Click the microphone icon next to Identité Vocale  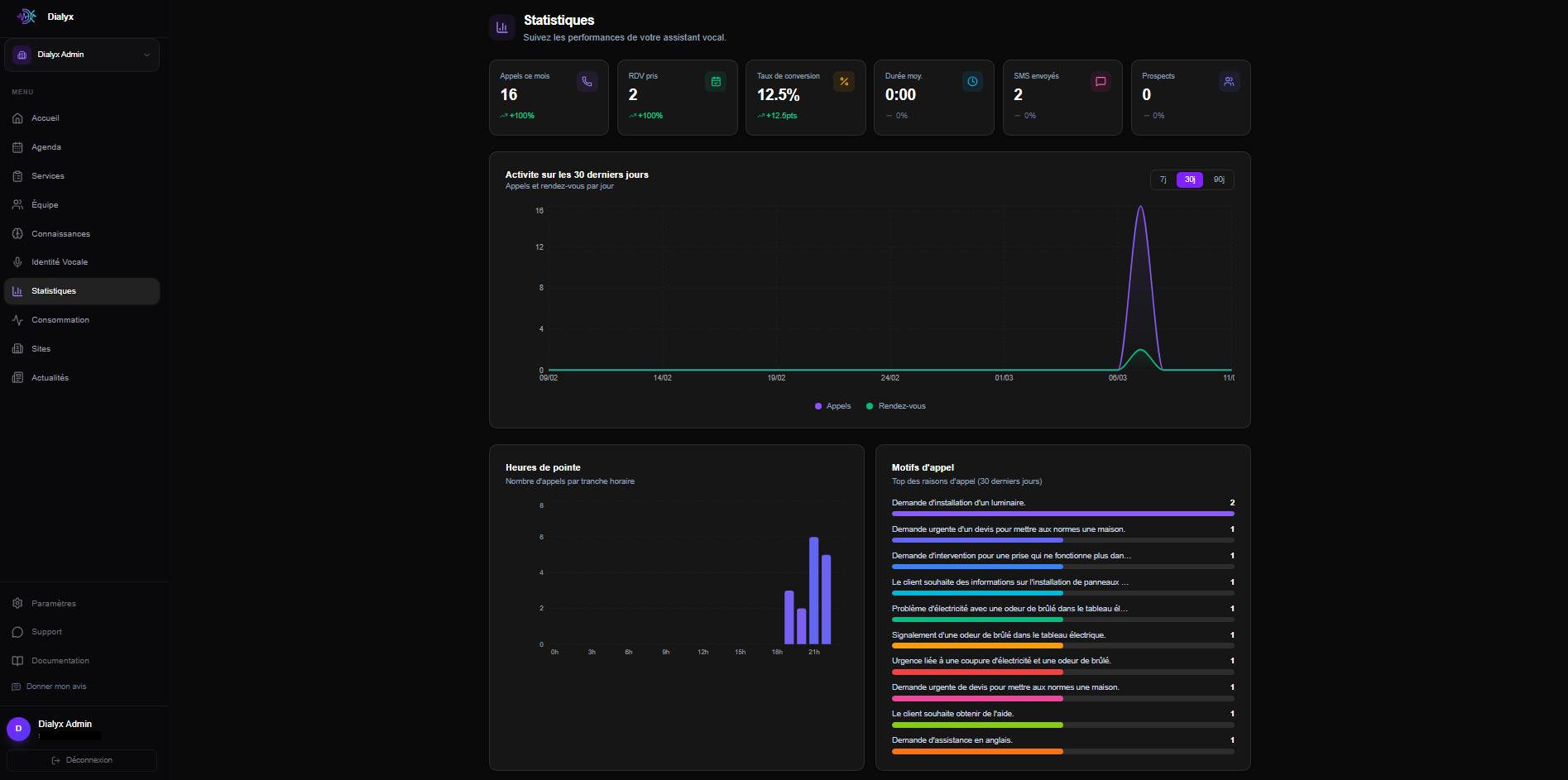(x=17, y=261)
